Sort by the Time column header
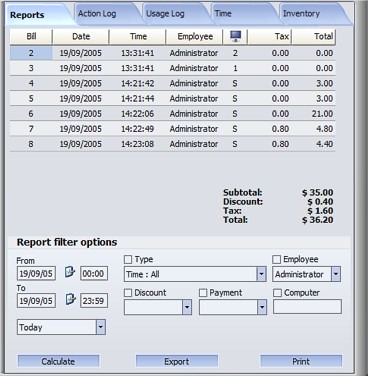368x376 pixels. click(x=138, y=36)
